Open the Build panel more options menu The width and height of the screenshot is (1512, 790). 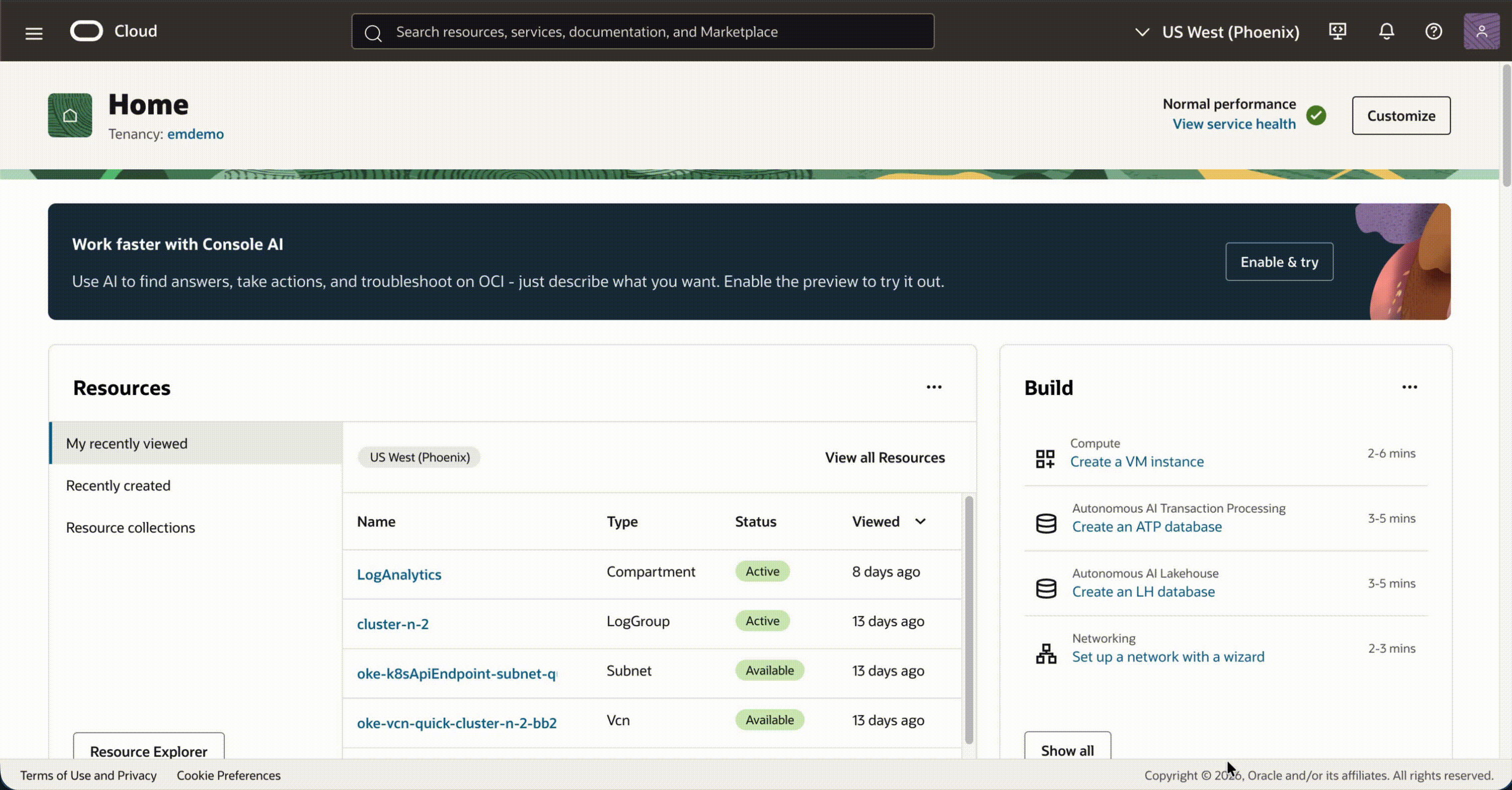[x=1409, y=387]
